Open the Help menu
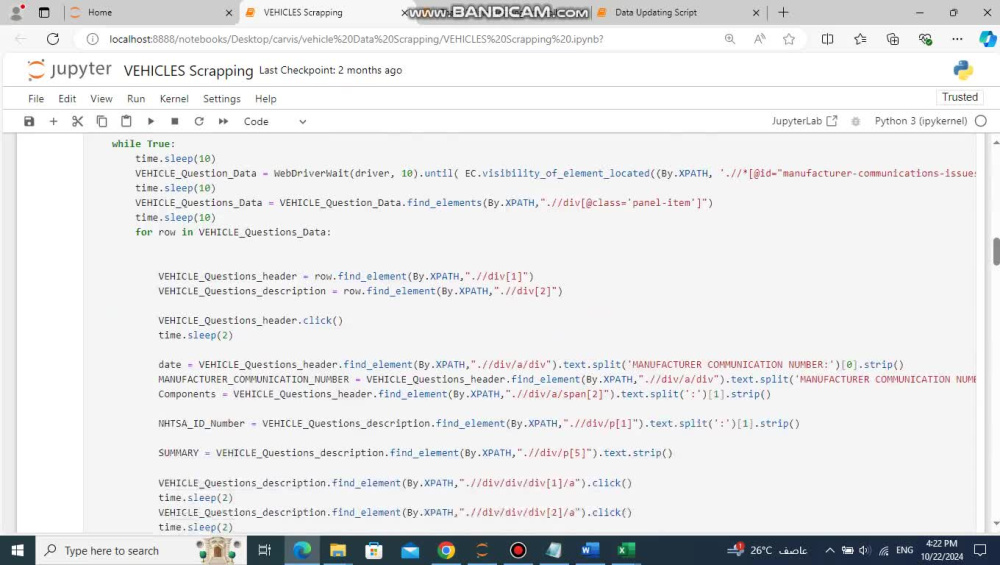 [265, 99]
